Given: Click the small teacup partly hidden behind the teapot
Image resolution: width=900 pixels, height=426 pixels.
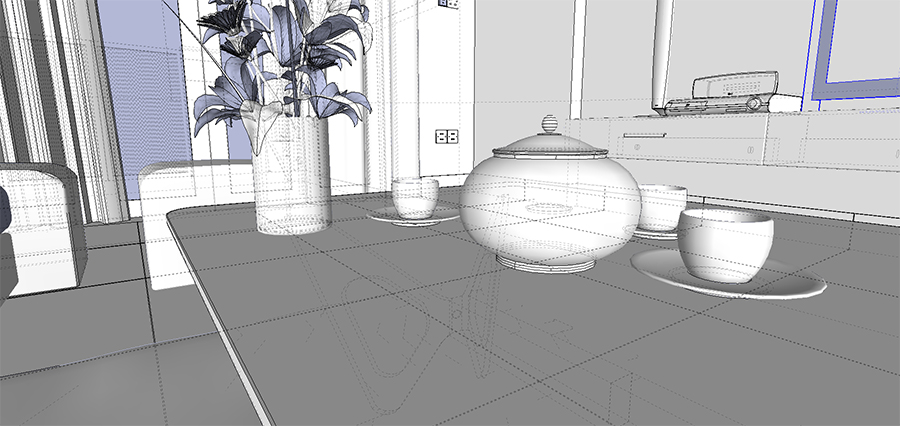Looking at the screenshot, I should click(x=662, y=208).
